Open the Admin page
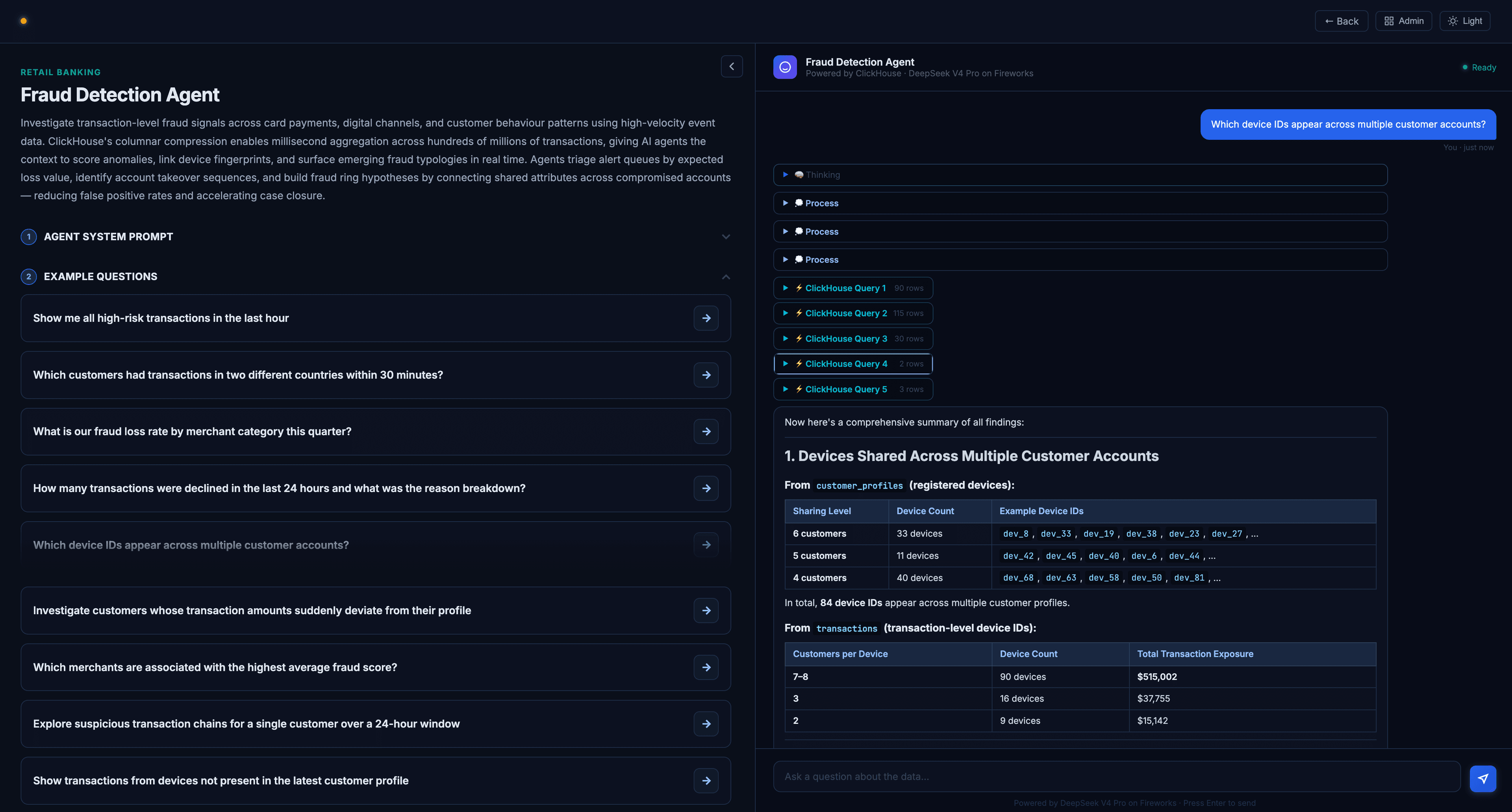This screenshot has width=1512, height=812. tap(1403, 21)
